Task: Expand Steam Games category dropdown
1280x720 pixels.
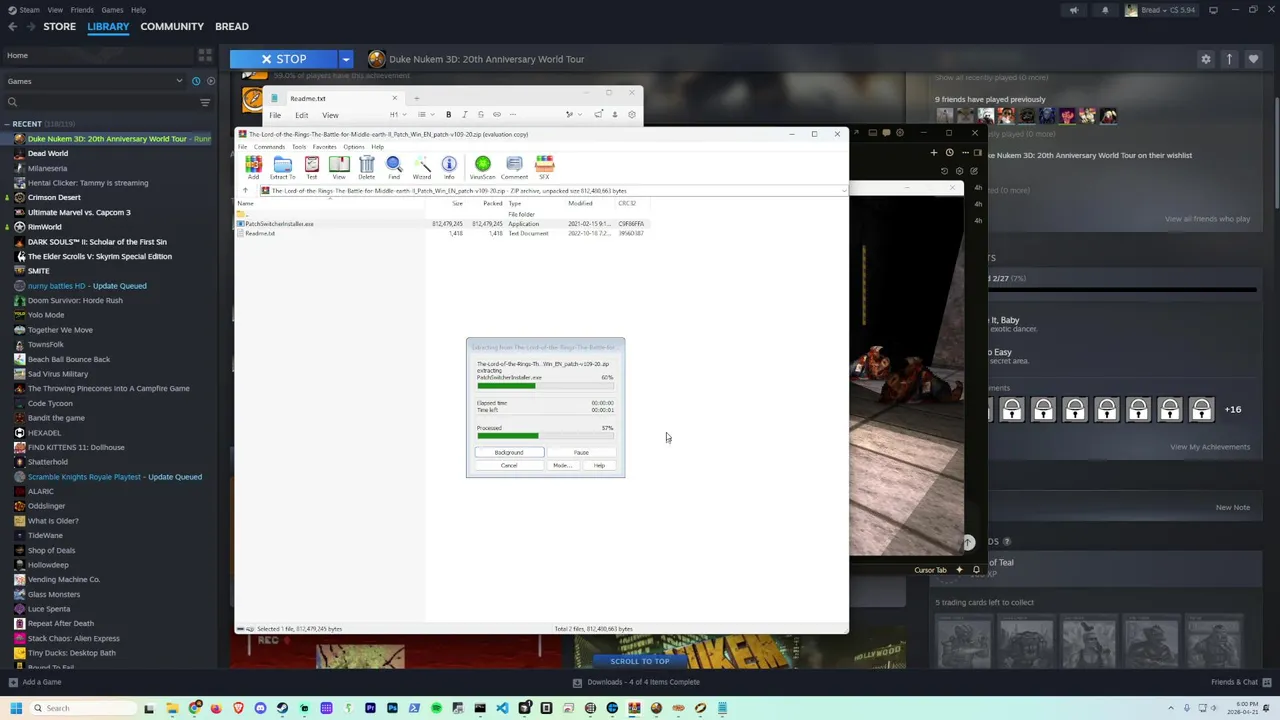Action: pyautogui.click(x=179, y=81)
